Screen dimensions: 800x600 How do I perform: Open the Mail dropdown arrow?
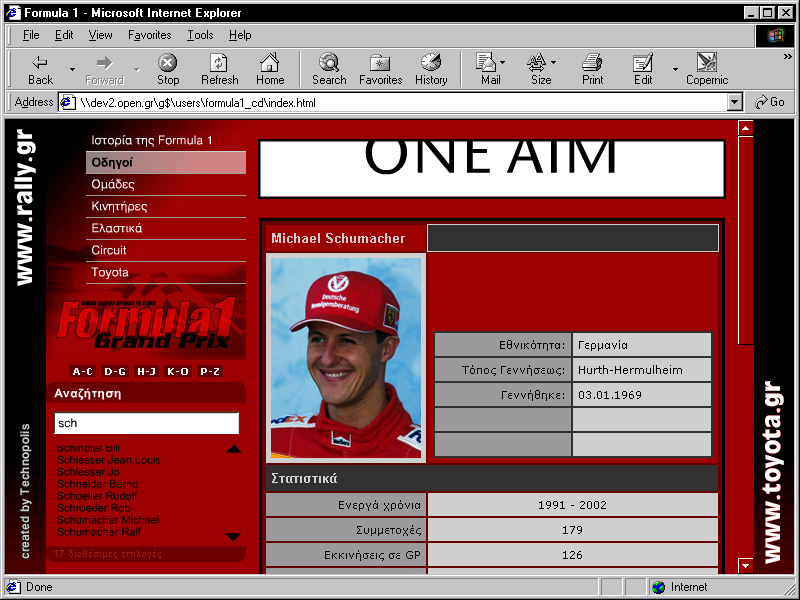[503, 63]
